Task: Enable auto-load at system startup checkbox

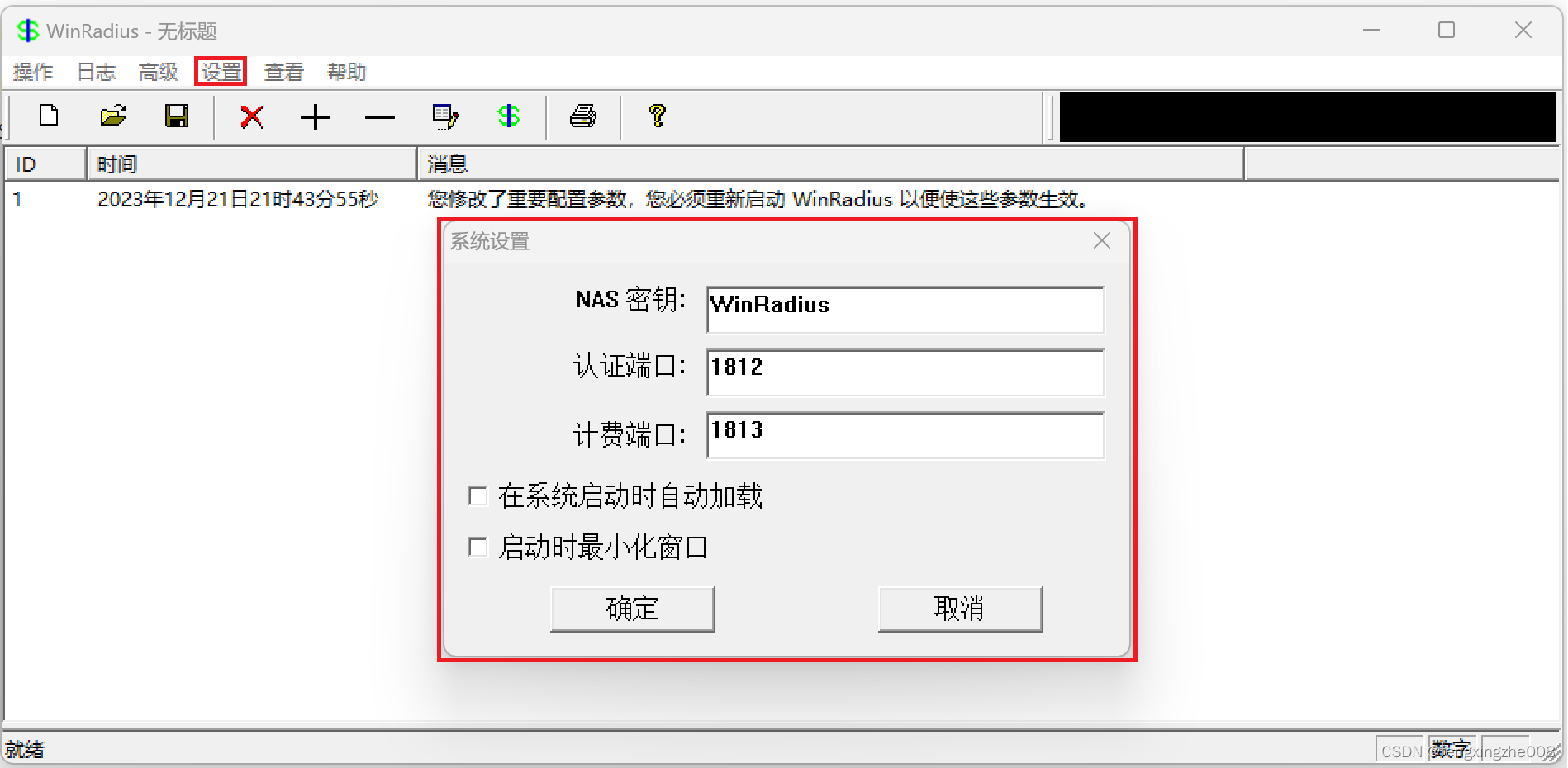Action: [478, 495]
